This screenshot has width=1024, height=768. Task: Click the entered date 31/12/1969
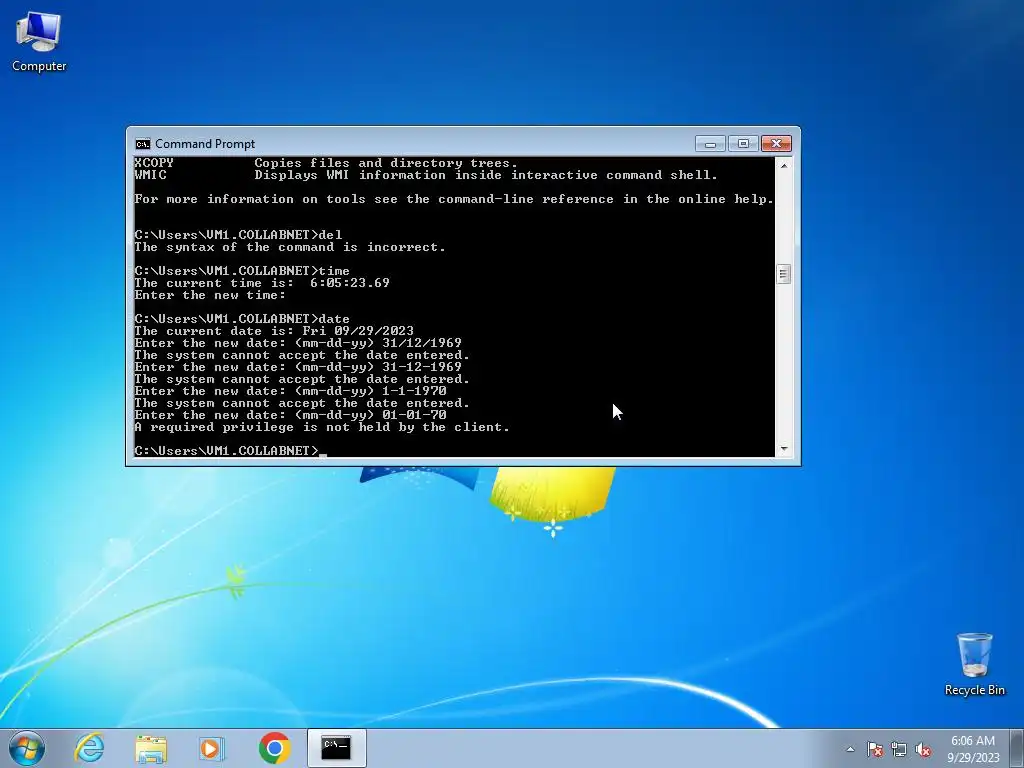coord(422,343)
